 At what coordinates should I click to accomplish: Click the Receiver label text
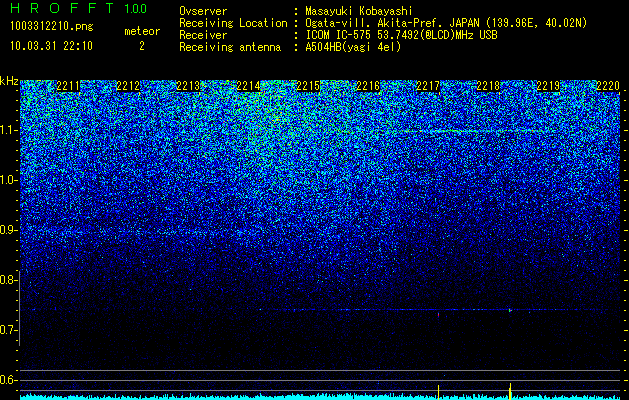click(x=203, y=35)
